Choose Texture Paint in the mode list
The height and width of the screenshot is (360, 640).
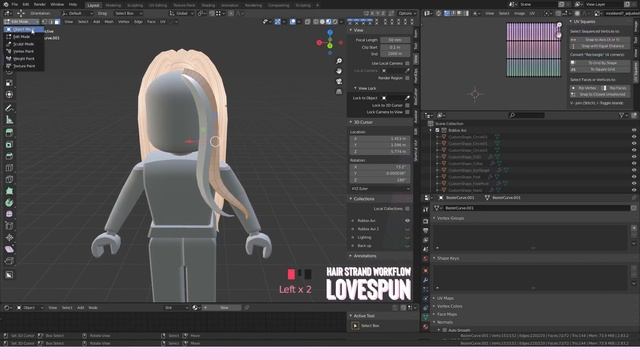(23, 66)
